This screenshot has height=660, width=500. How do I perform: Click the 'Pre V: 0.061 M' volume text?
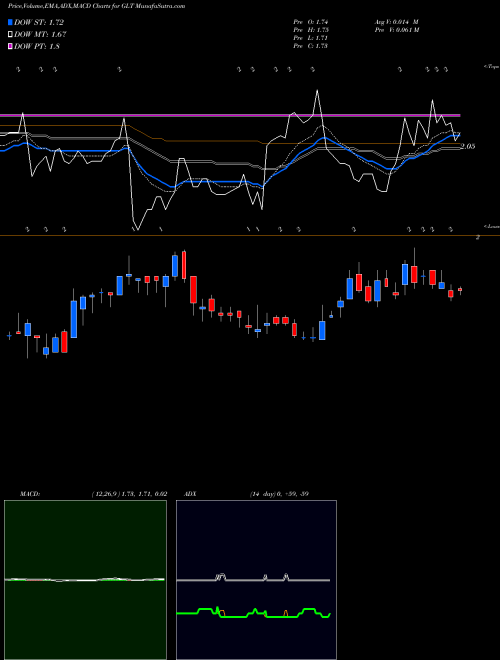click(x=397, y=30)
